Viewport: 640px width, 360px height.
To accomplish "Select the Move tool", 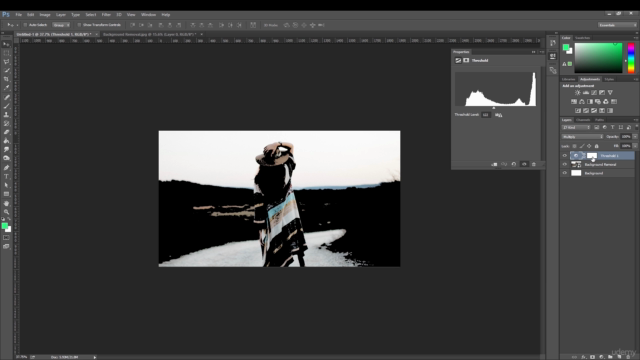I will [6, 44].
